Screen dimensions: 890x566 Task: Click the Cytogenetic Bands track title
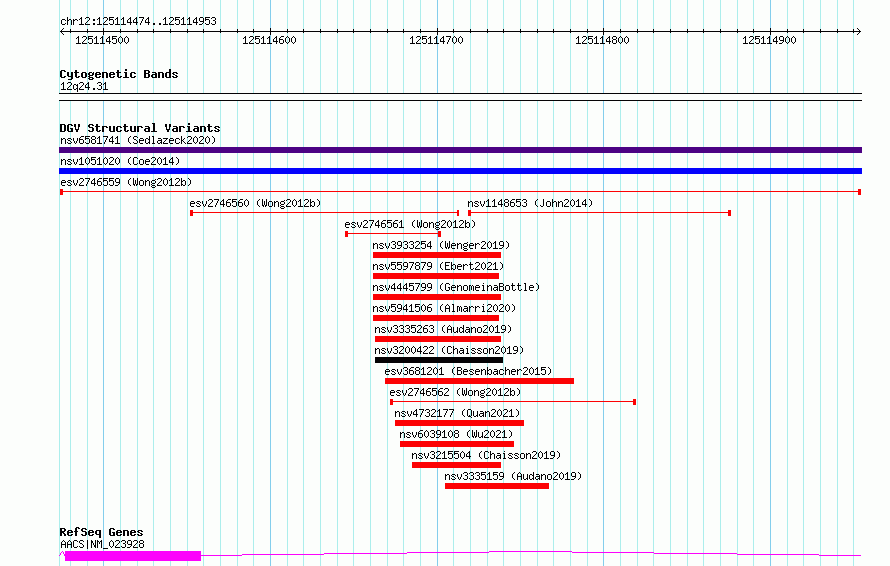click(x=119, y=74)
